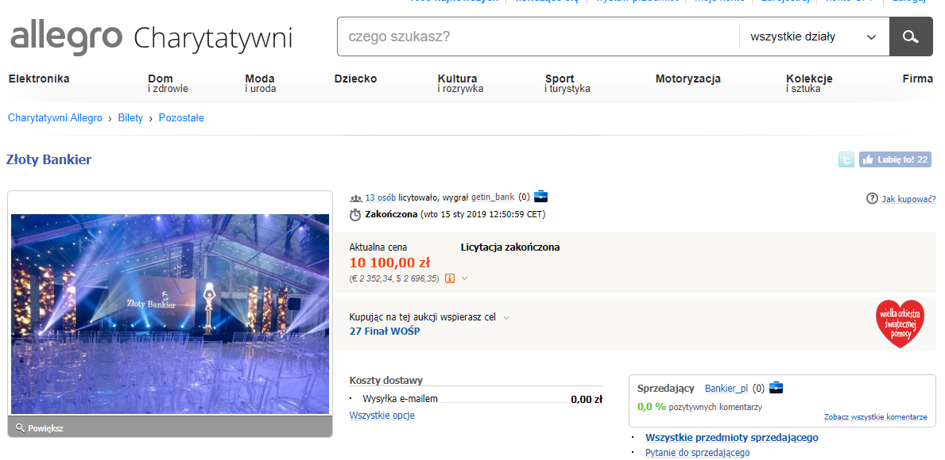This screenshot has height=460, width=945.
Task: Open the Sport i turystyka menu
Action: click(568, 83)
